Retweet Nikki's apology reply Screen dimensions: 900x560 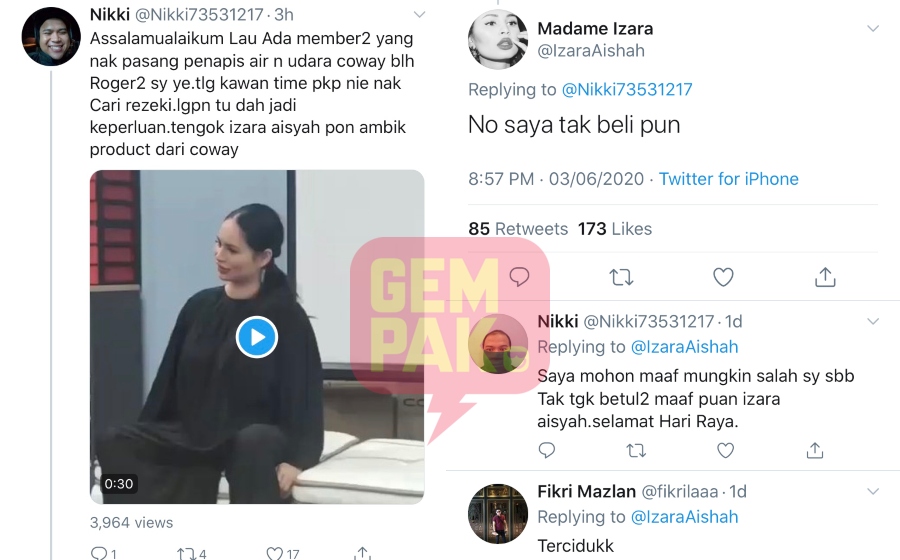[635, 451]
